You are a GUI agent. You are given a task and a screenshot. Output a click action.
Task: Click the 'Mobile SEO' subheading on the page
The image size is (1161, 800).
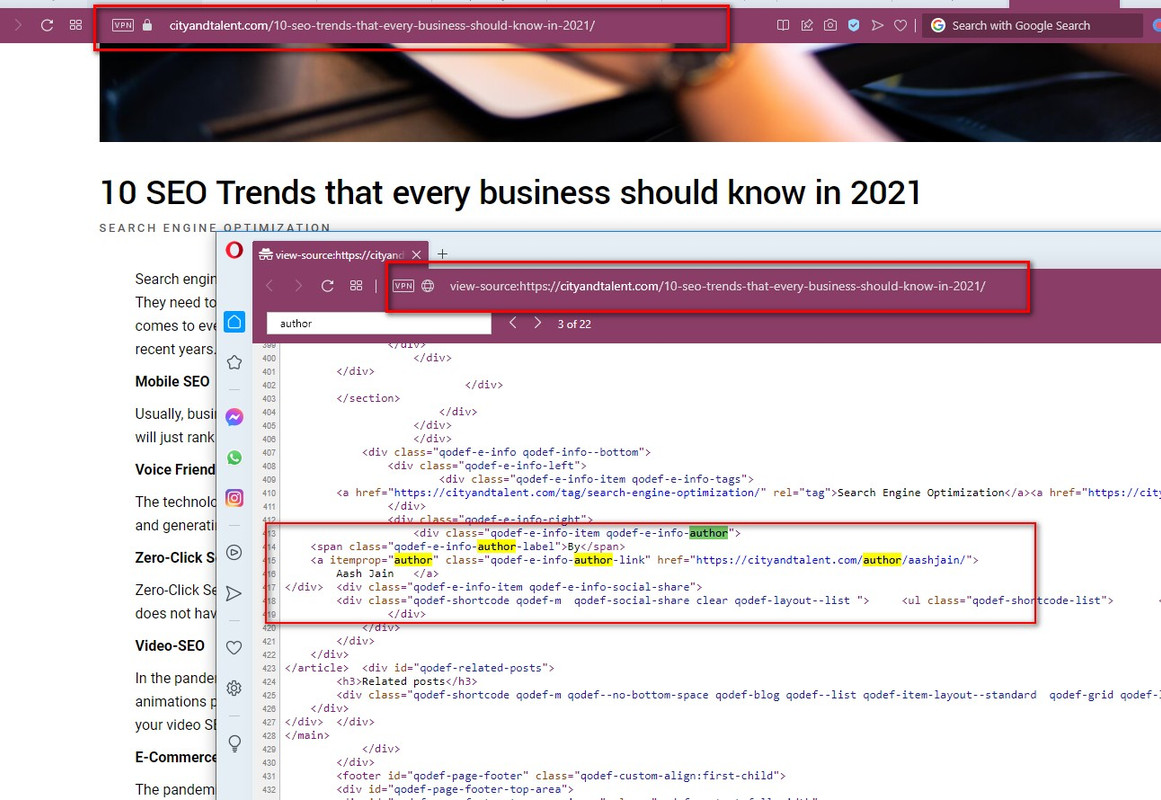[172, 381]
